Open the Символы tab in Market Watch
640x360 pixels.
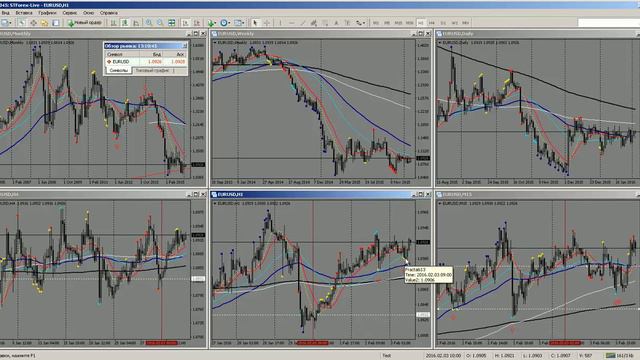118,71
